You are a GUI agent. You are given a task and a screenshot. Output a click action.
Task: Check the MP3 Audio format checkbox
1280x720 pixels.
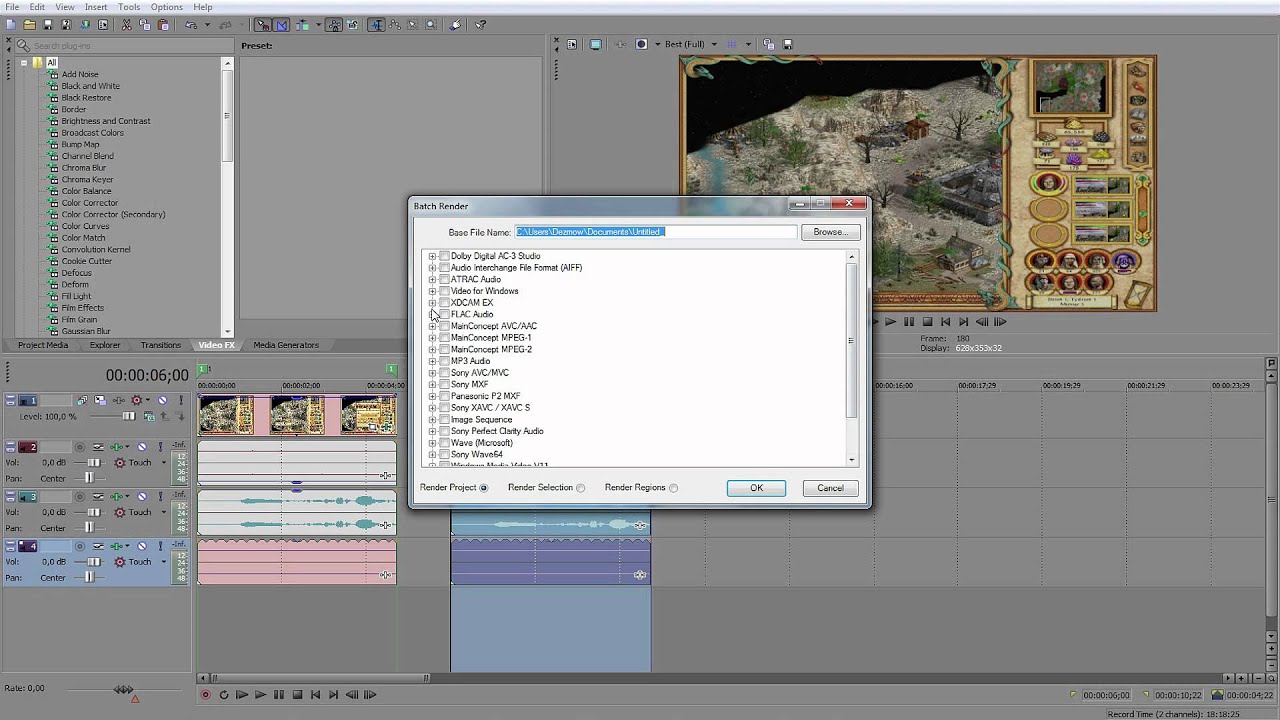coord(444,361)
